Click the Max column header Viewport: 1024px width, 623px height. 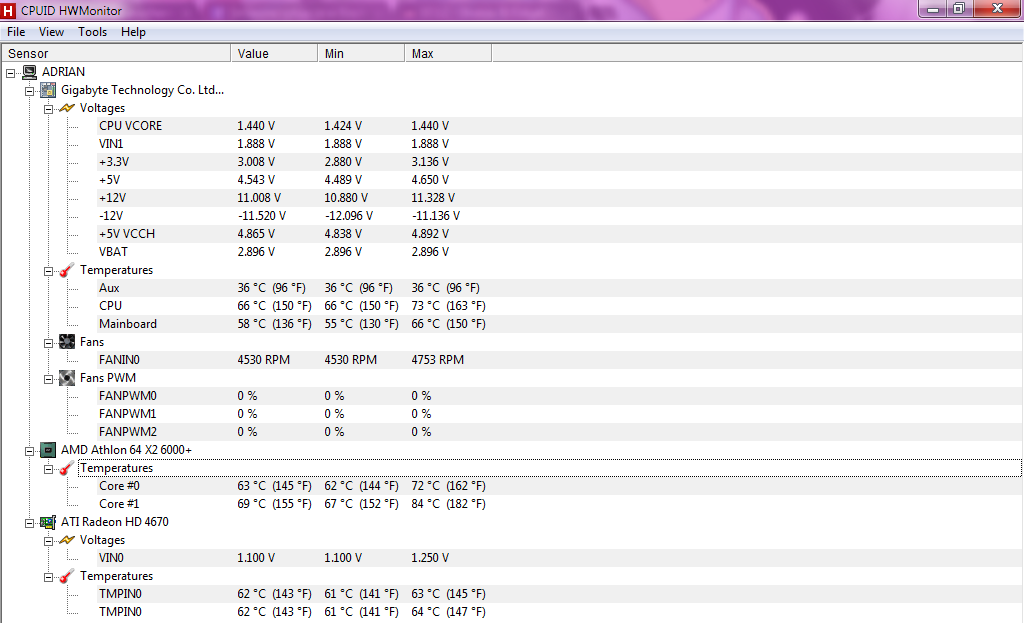tap(448, 54)
